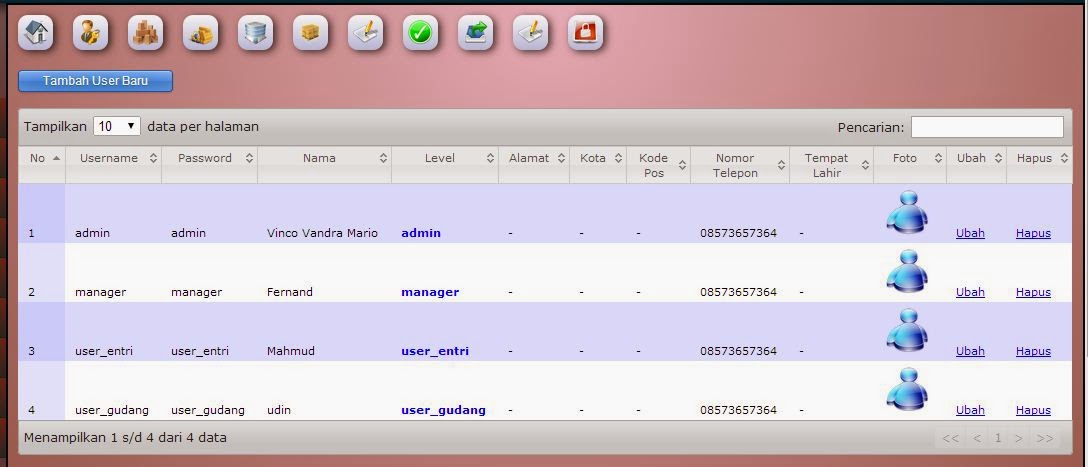
Task: Open the user management icon with key
Action: 90,33
